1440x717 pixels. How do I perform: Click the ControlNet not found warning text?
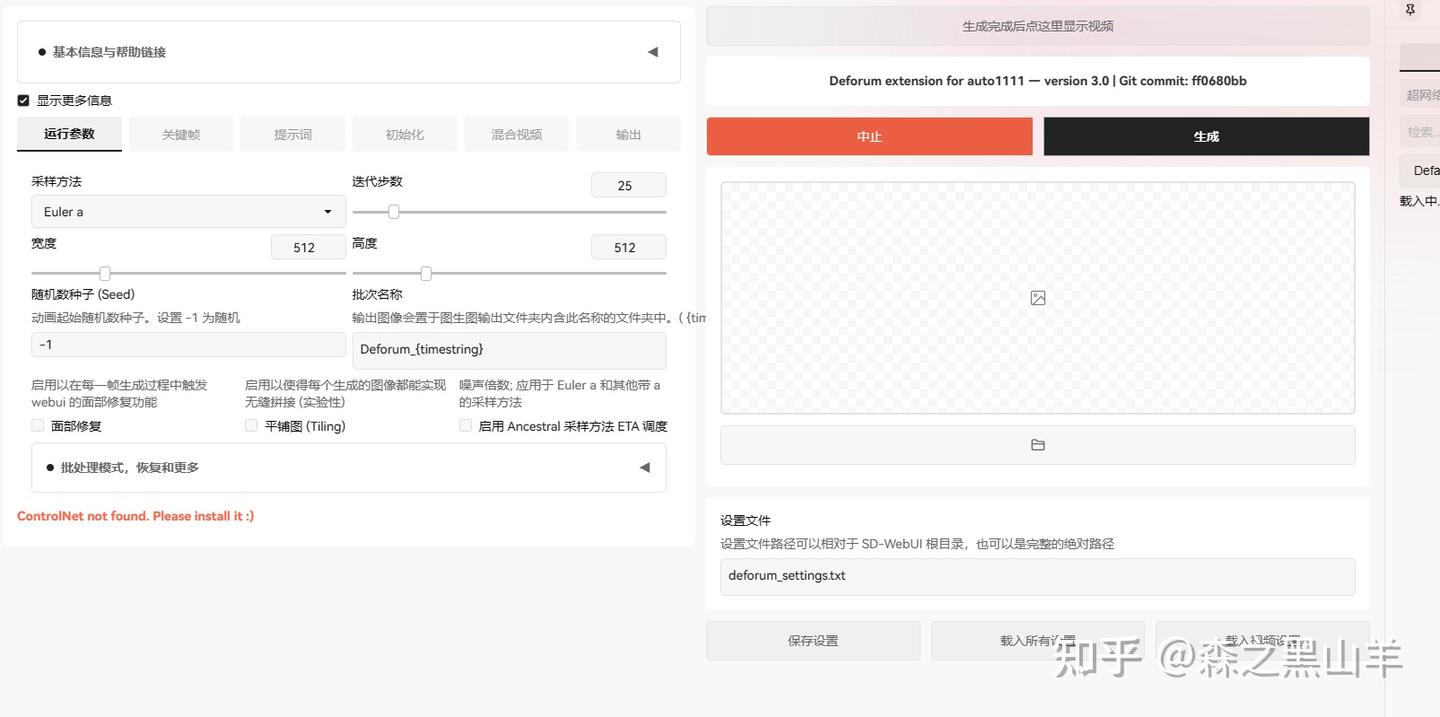pos(136,516)
